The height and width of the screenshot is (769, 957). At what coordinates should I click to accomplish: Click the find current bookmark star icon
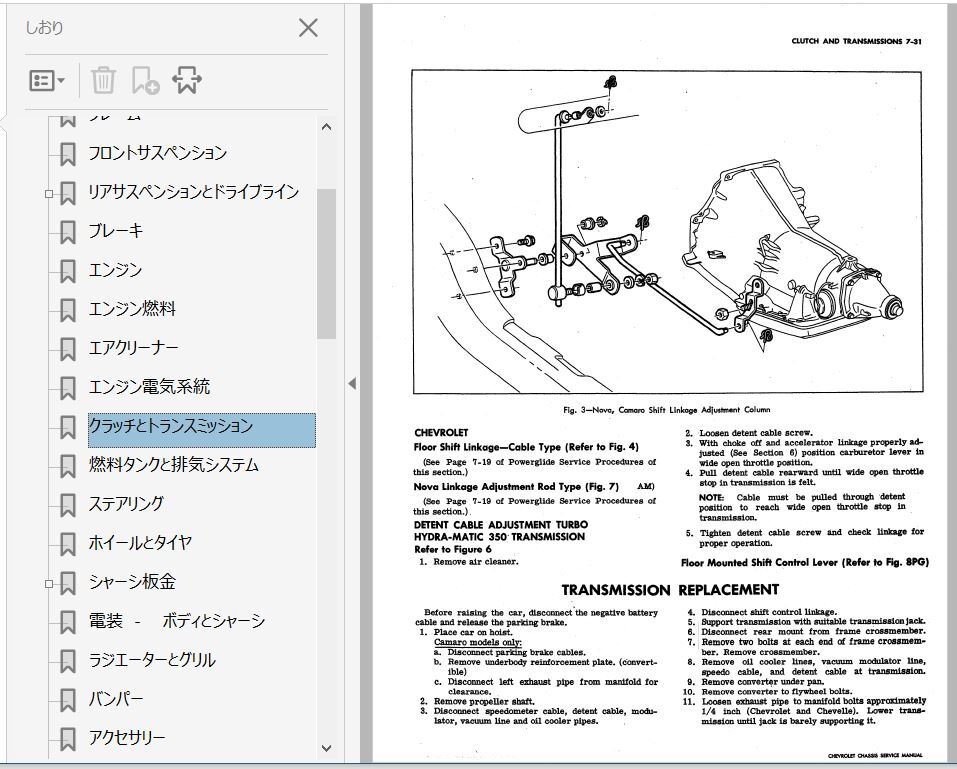click(186, 80)
